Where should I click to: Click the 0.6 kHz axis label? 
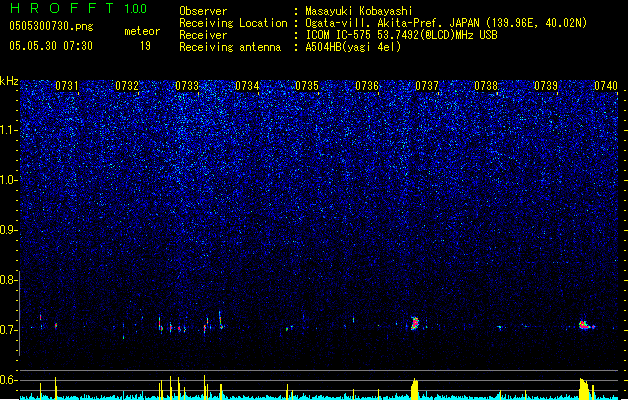(x=9, y=380)
